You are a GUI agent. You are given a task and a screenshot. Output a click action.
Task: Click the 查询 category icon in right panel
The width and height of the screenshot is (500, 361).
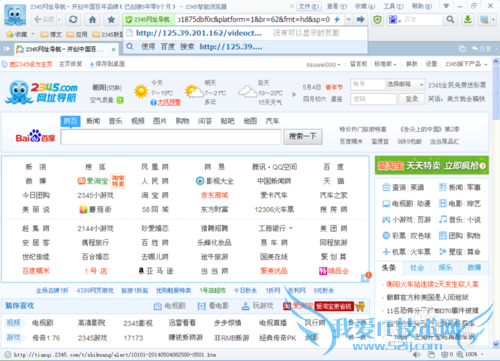386,187
